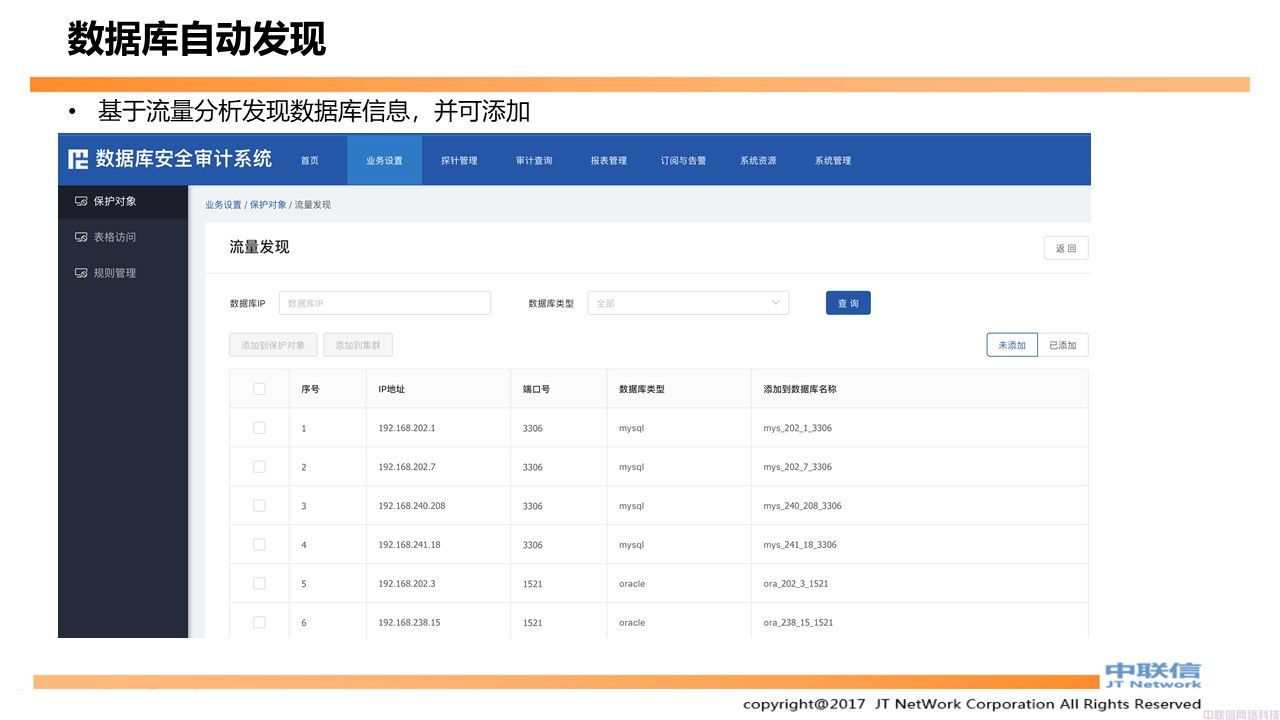Check the row for 192.168.202.1
Image resolution: width=1280 pixels, height=720 pixels.
click(x=259, y=428)
